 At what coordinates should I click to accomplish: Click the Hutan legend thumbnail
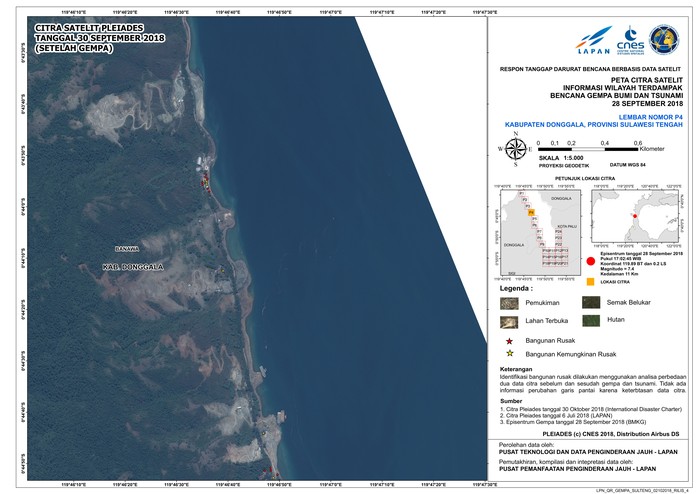[x=591, y=321]
